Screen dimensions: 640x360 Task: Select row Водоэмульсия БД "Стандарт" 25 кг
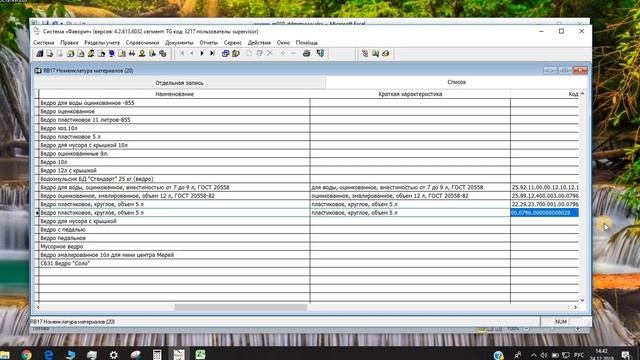[x=174, y=179]
